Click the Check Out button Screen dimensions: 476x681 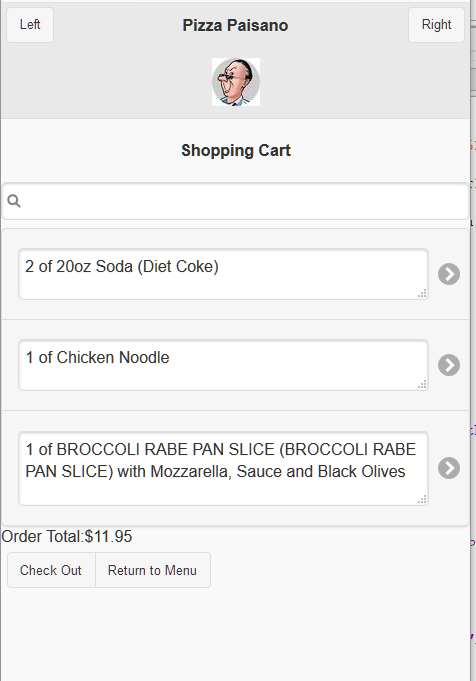click(x=51, y=570)
